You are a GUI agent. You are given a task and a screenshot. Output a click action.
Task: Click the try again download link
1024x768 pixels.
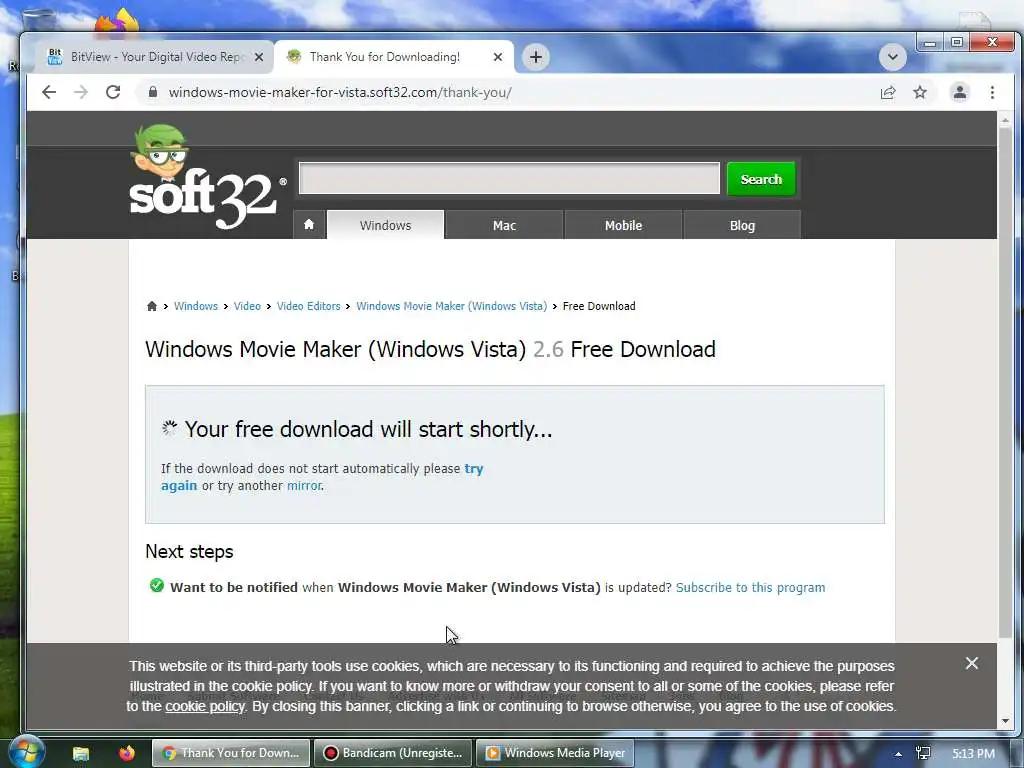[x=322, y=477]
